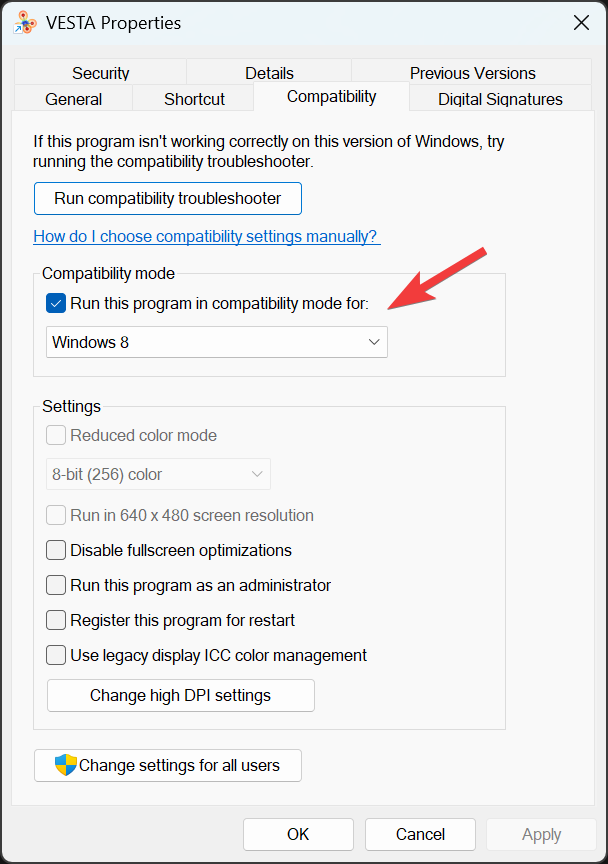Check Run this program as an administrator

click(56, 584)
